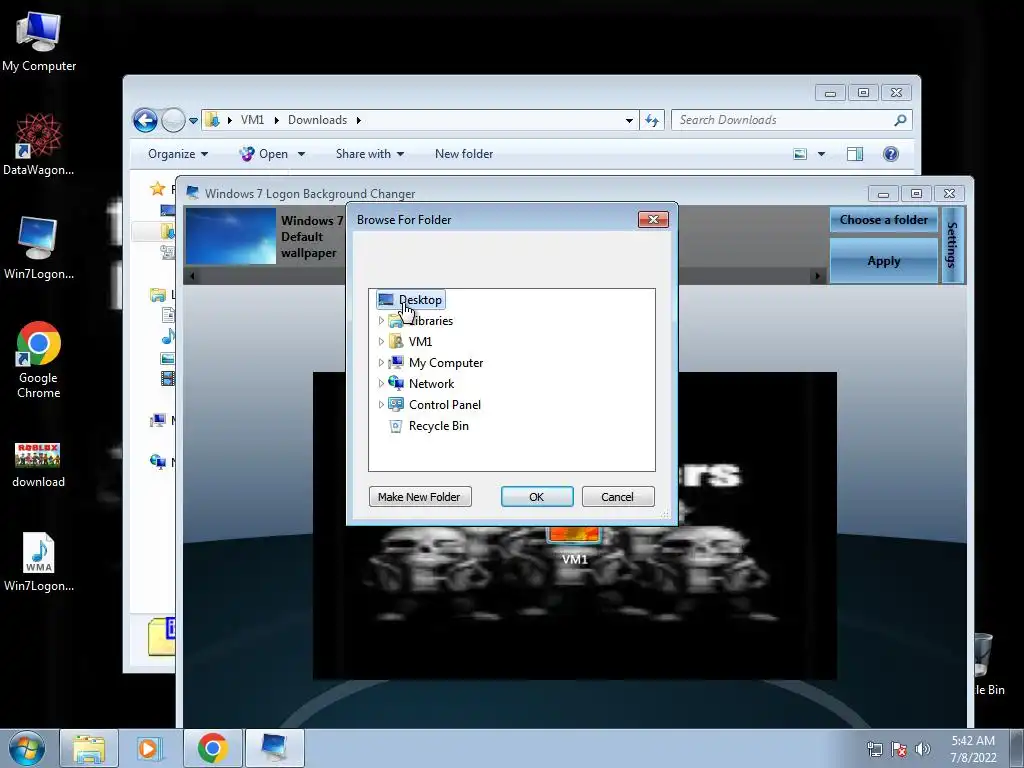Open Explorer help icon

click(x=891, y=154)
